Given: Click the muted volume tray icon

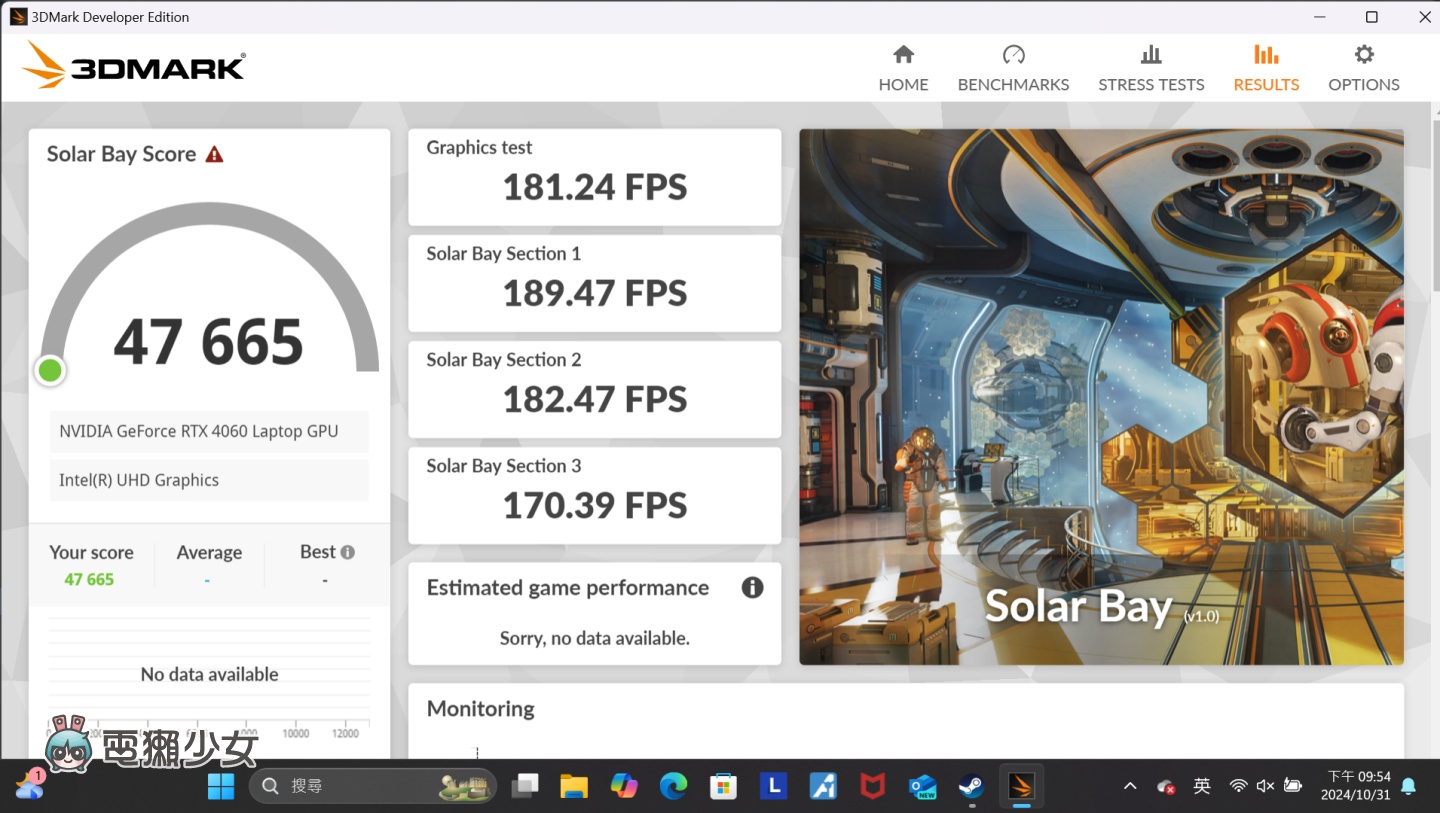Looking at the screenshot, I should (x=1265, y=787).
